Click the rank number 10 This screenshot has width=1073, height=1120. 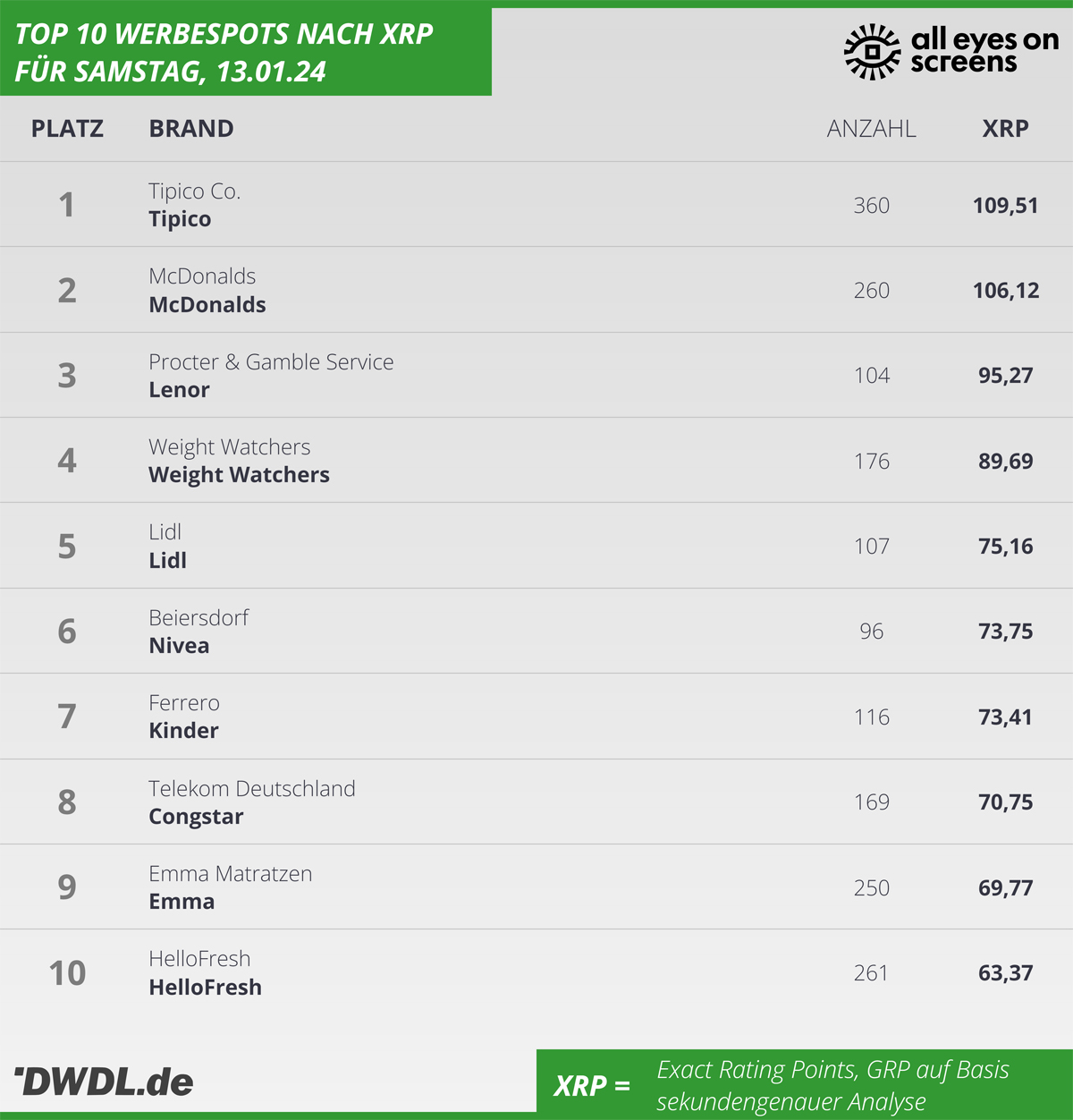tap(67, 973)
